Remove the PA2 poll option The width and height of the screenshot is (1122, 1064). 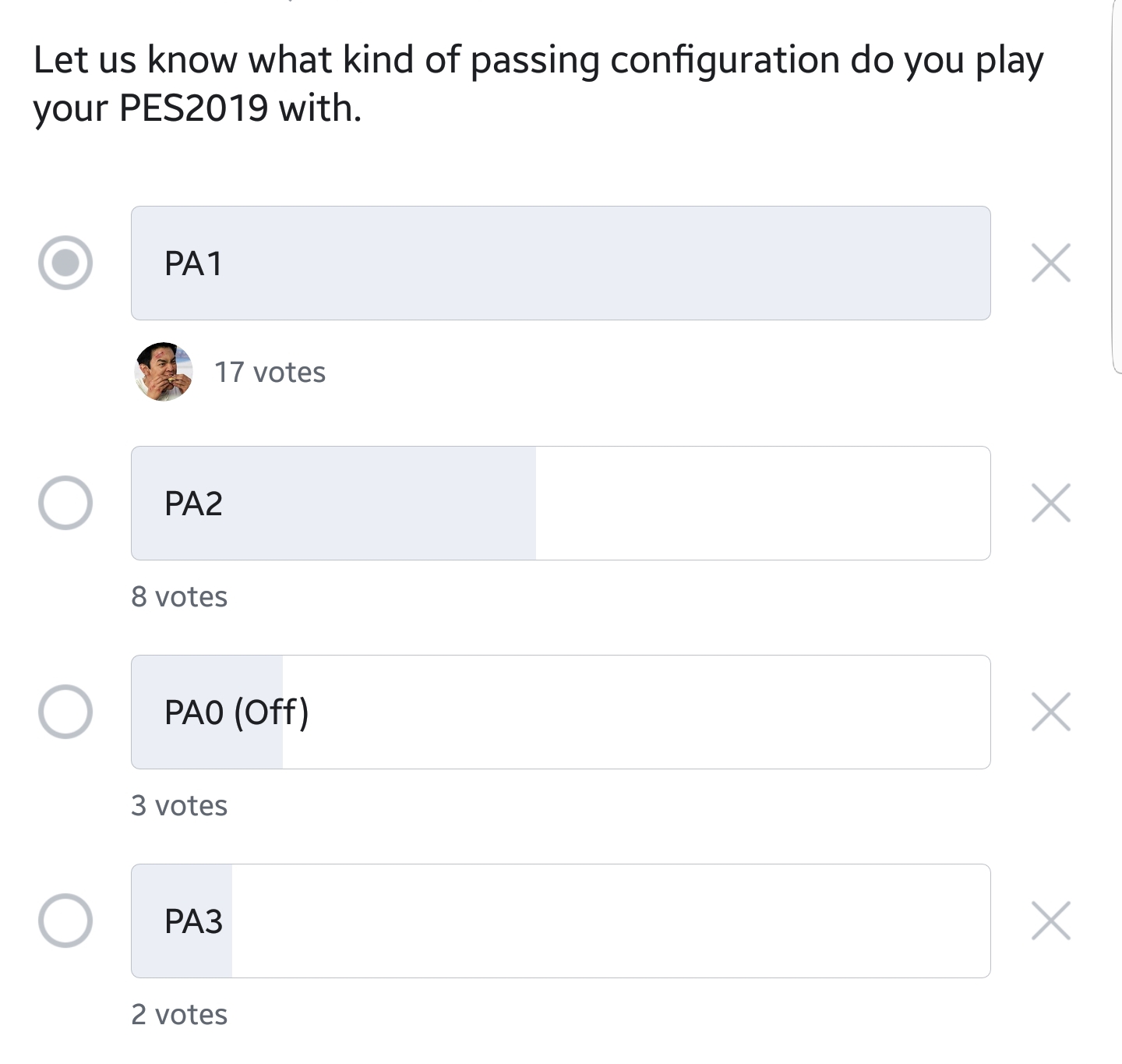1050,503
